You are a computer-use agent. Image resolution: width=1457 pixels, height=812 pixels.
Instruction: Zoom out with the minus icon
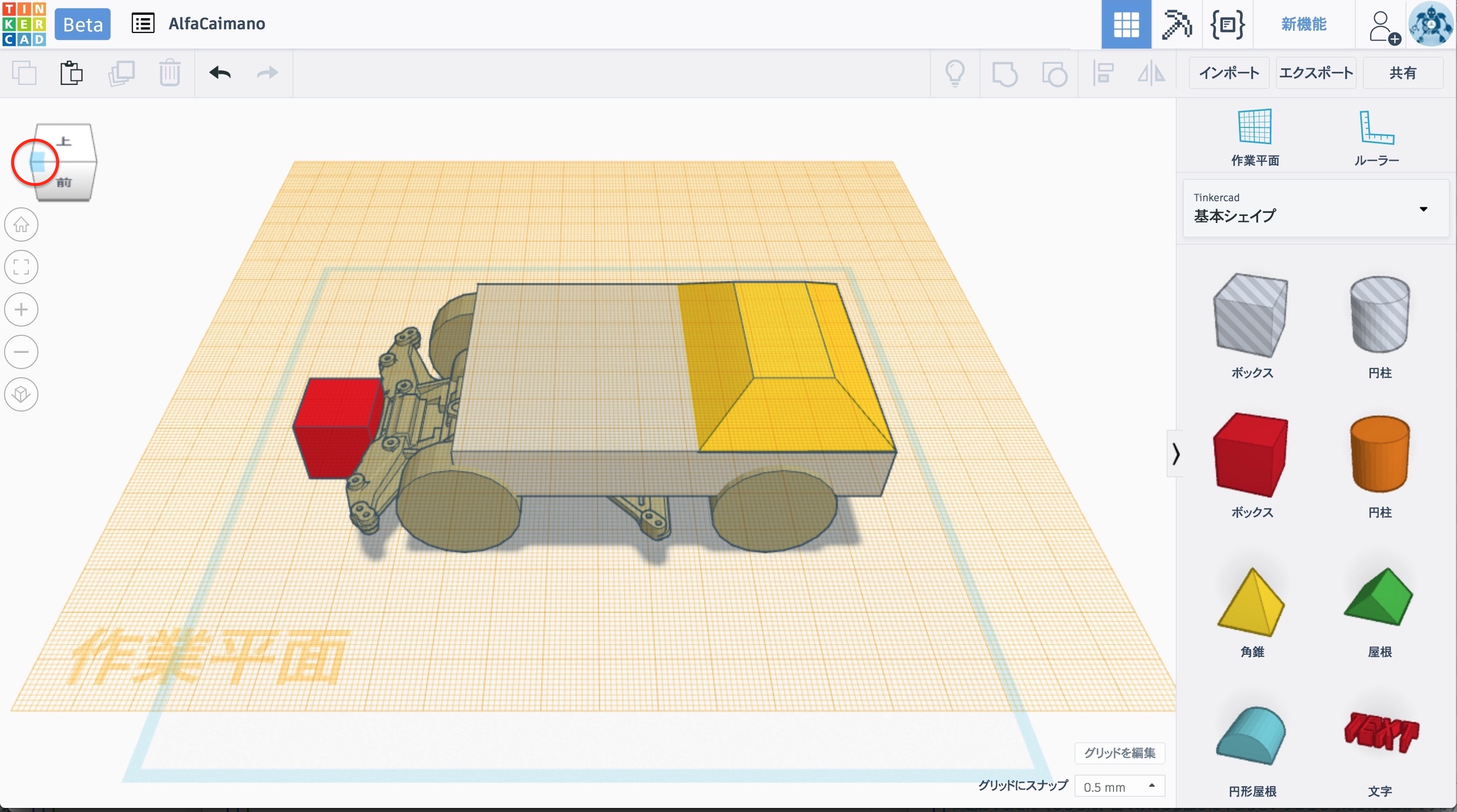click(x=21, y=352)
